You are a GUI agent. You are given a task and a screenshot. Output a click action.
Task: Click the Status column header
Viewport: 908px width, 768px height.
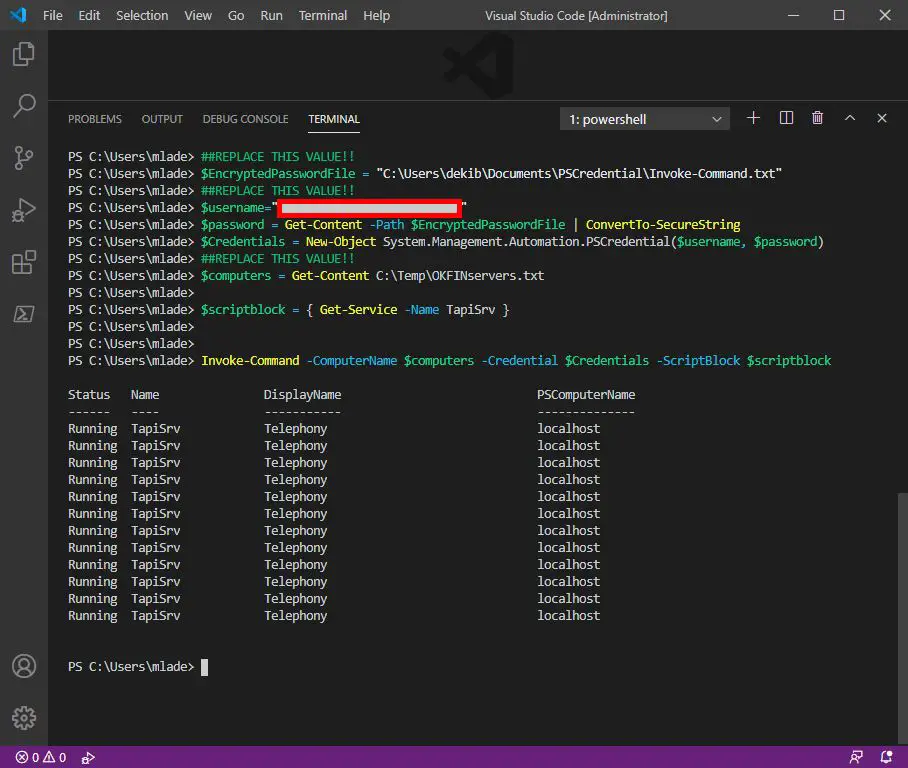point(89,394)
